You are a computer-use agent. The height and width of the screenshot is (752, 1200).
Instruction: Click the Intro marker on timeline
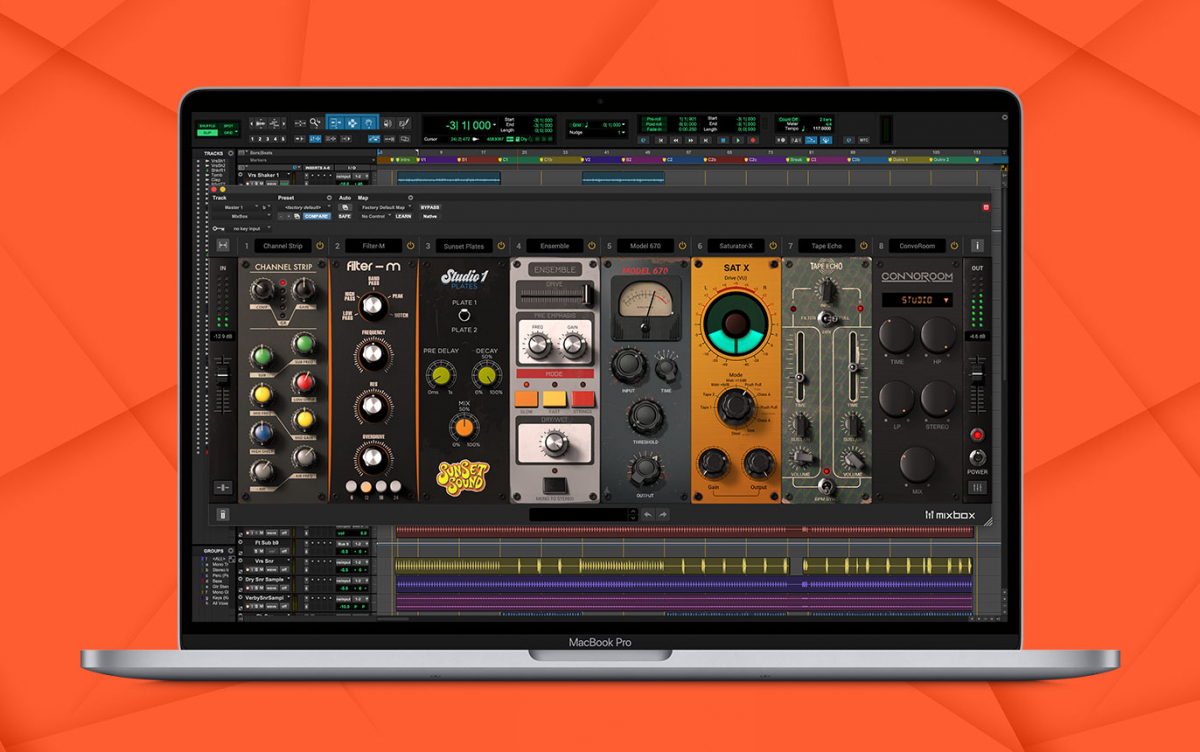tap(404, 159)
